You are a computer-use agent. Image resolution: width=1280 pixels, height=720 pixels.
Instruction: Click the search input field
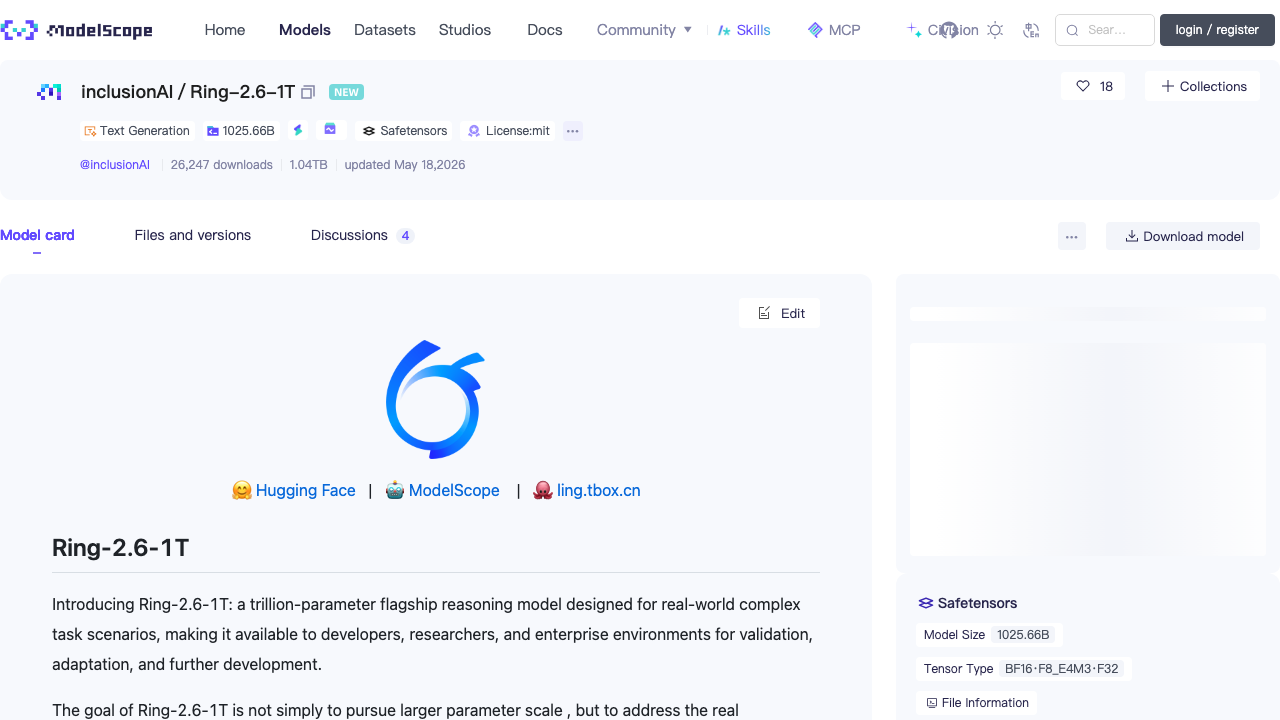1105,30
